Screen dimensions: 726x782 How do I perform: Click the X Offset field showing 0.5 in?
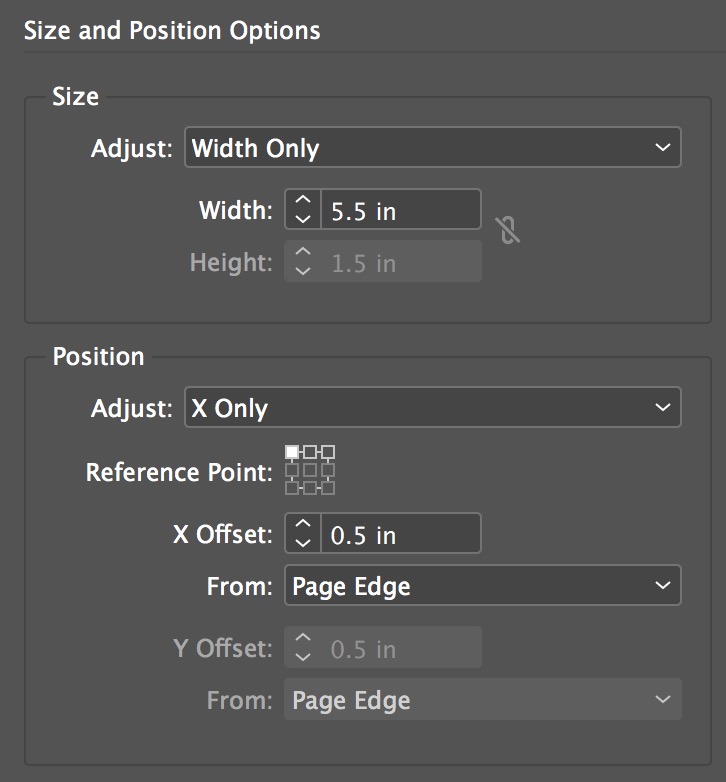click(401, 533)
